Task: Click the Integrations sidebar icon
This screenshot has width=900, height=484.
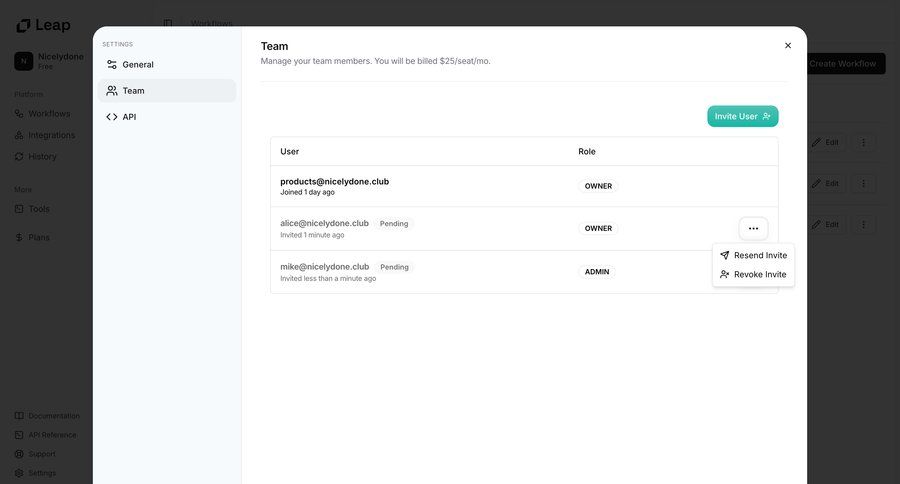Action: (19, 135)
